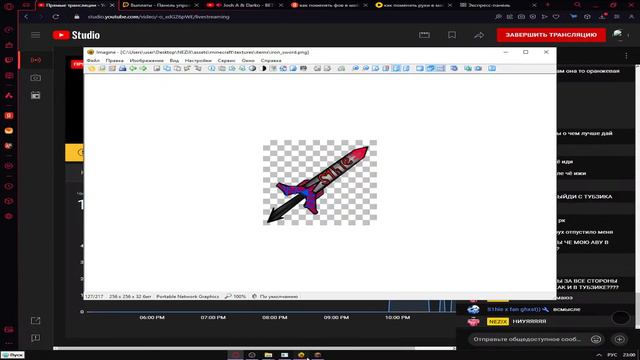The image size is (640, 360).
Task: Click the gray sphere icon in Imagine toolbar
Action: point(253,69)
